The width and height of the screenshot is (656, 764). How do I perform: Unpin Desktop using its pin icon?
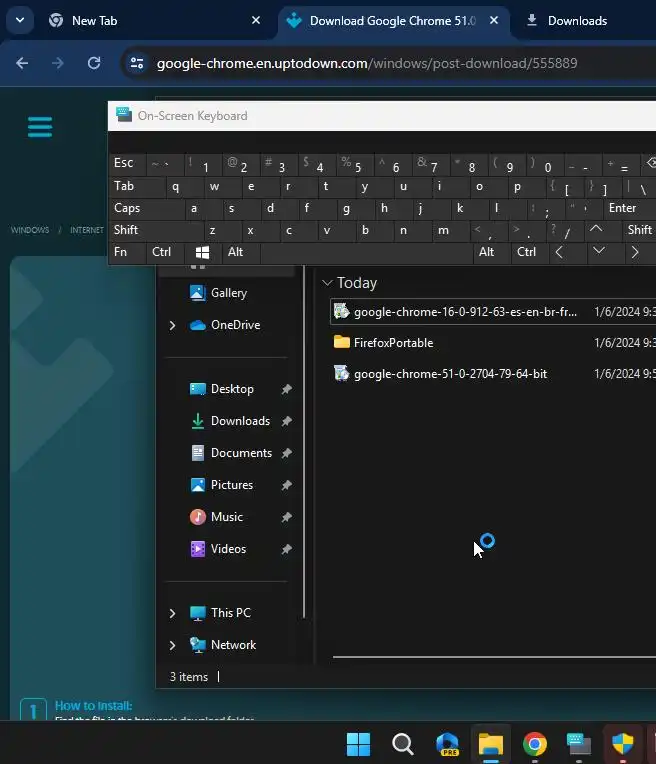pyautogui.click(x=287, y=389)
